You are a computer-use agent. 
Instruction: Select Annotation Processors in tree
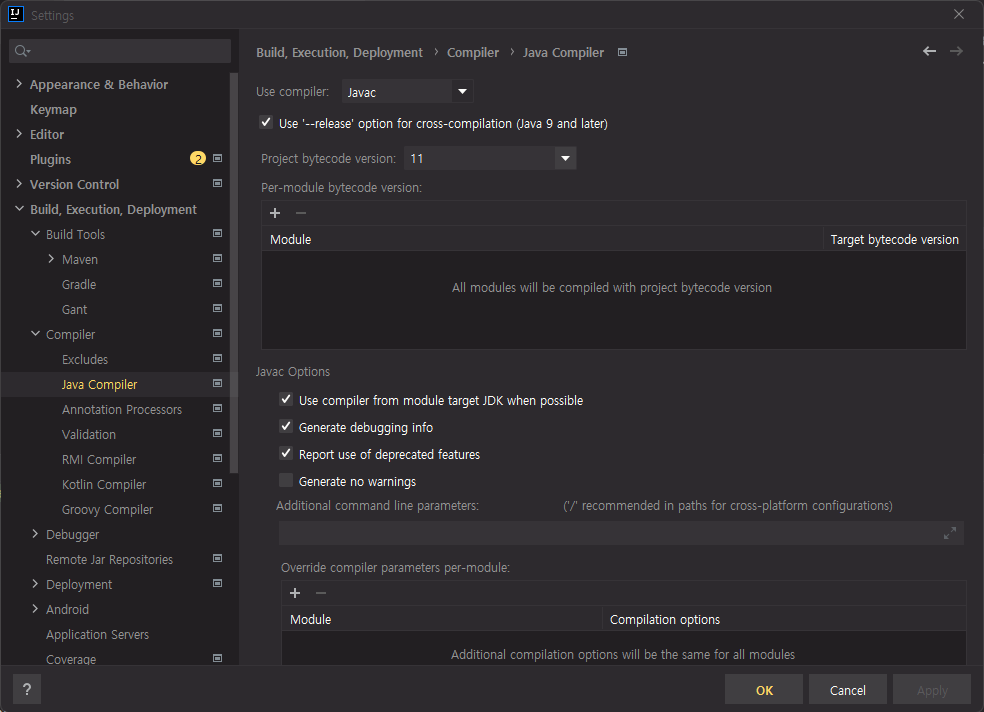click(x=122, y=410)
